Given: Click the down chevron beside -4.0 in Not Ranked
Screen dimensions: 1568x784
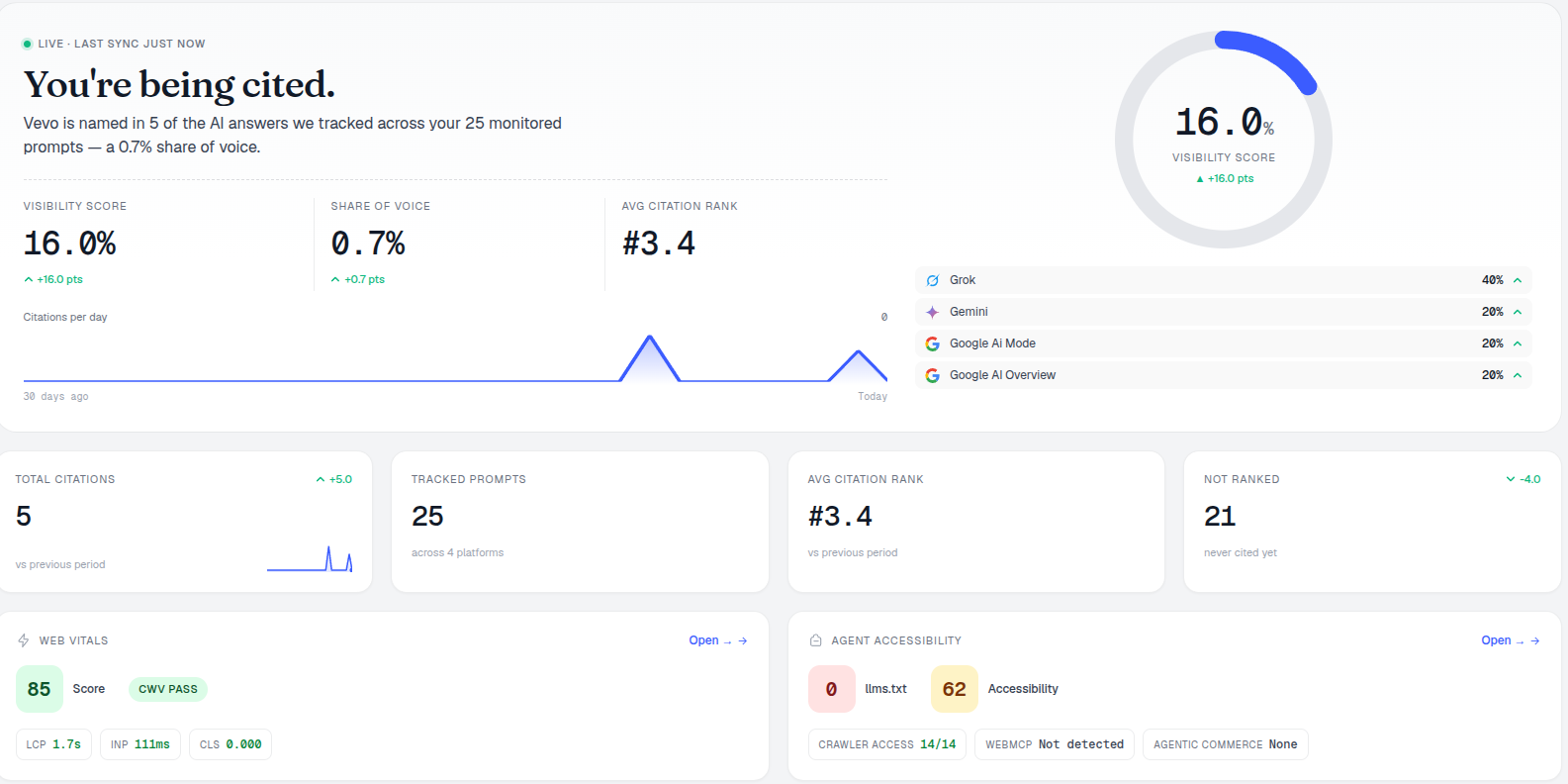Looking at the screenshot, I should coord(1511,479).
